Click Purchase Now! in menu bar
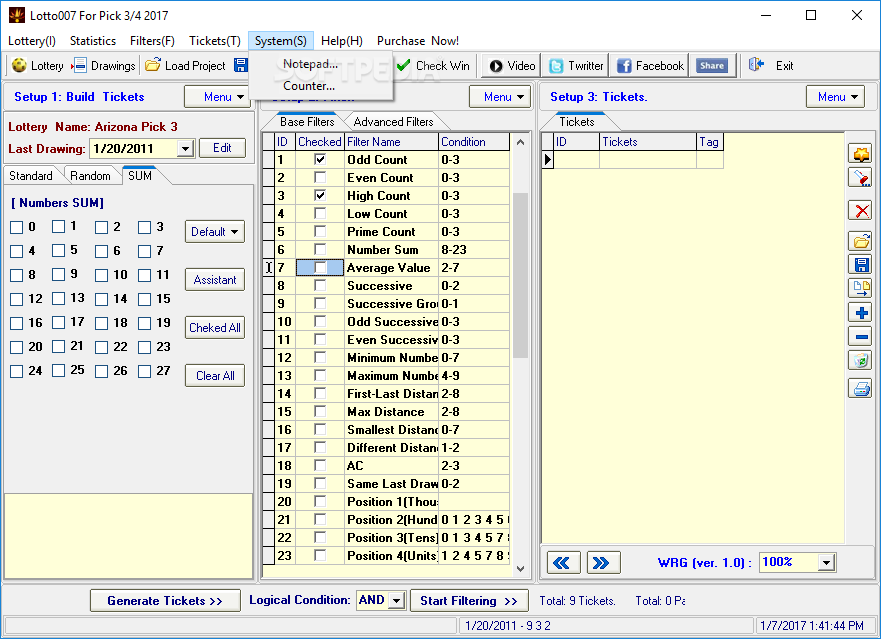The height and width of the screenshot is (639, 881). (x=417, y=40)
